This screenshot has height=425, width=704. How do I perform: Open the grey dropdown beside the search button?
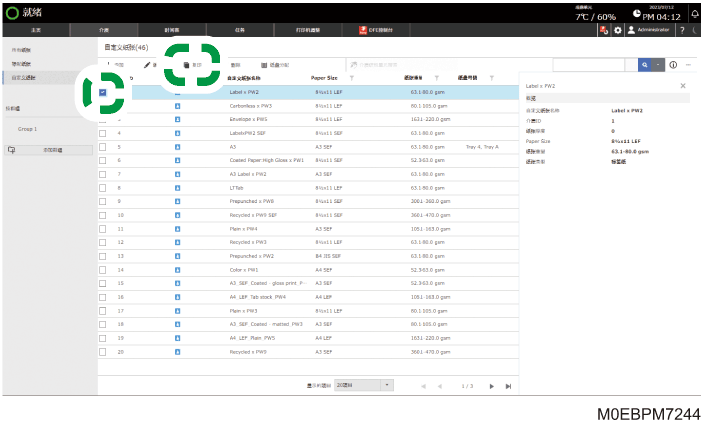coord(658,65)
